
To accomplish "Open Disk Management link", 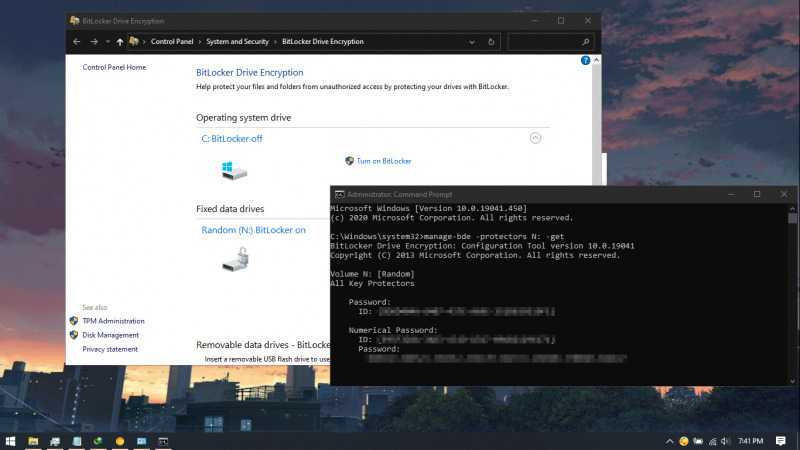I will coord(110,335).
